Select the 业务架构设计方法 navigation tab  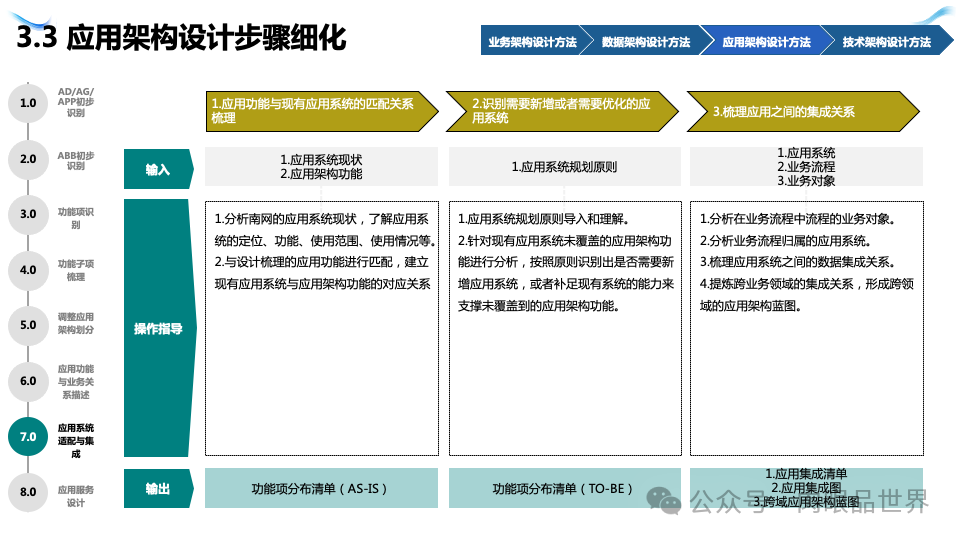[531, 41]
